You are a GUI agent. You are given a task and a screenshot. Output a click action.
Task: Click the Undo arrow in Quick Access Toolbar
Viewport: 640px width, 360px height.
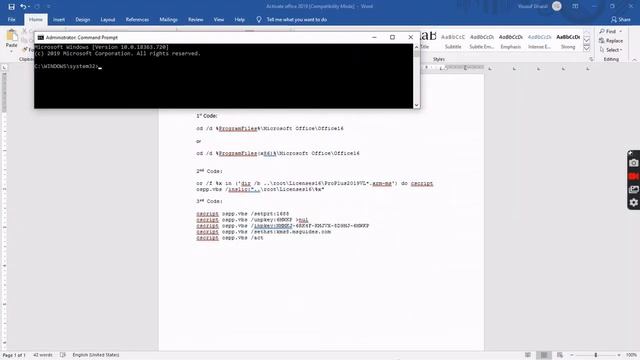(23, 7)
